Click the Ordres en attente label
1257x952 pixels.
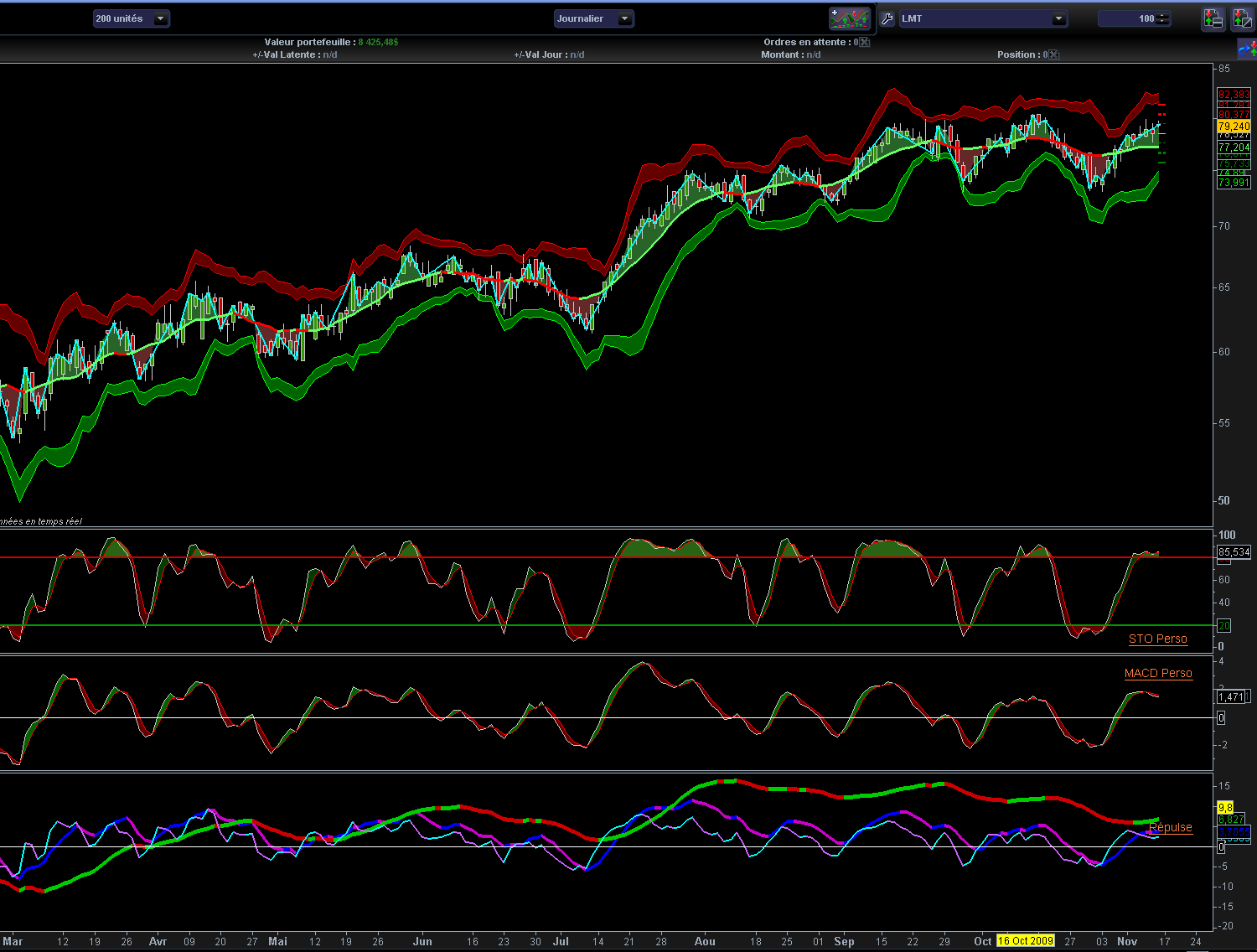click(x=807, y=42)
